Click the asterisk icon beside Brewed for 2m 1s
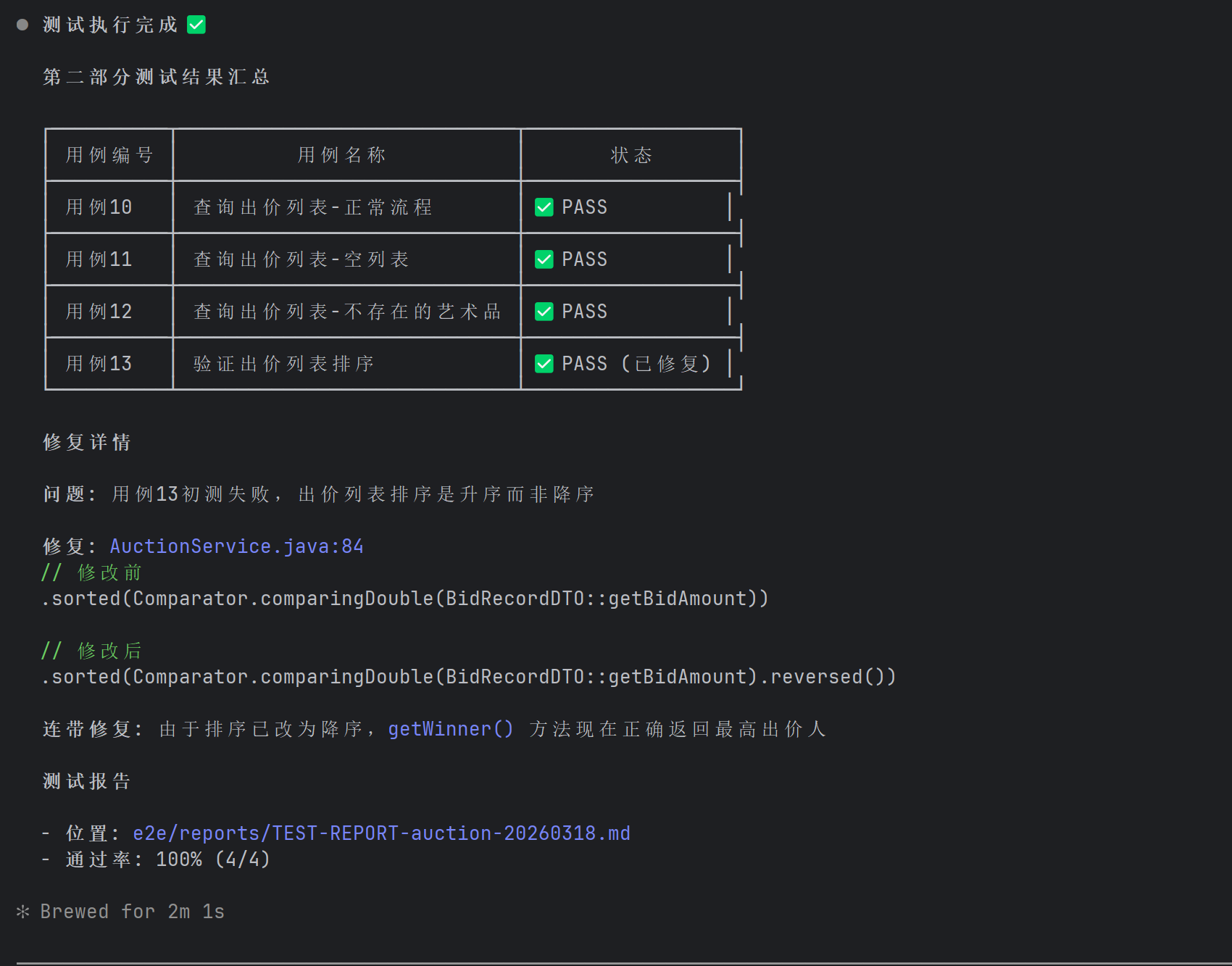Screen dimensions: 1232x966 click(x=22, y=911)
